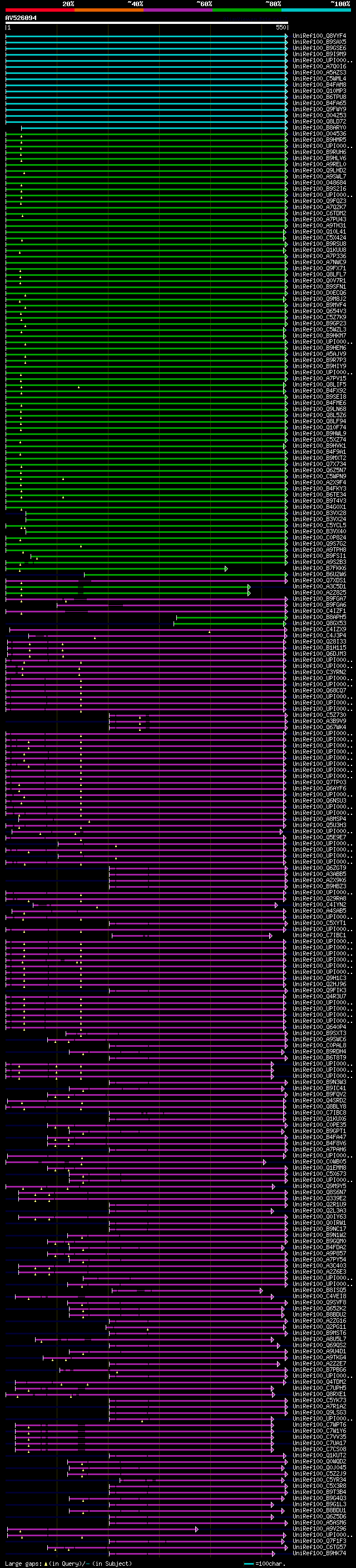Click hit label UniRef100_Q9FX71
356x1568 pixels.
[319, 269]
